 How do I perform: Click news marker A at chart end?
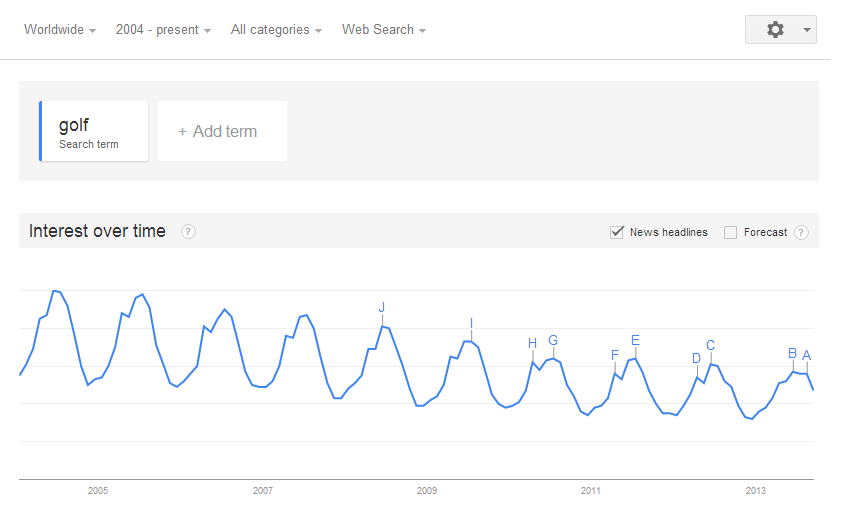tap(807, 355)
